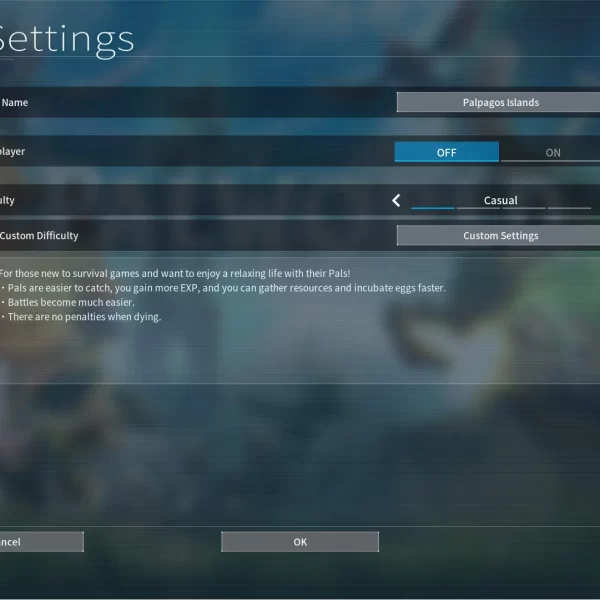Image resolution: width=600 pixels, height=600 pixels.
Task: Click the left arrow beside Casual difficulty
Action: click(396, 201)
